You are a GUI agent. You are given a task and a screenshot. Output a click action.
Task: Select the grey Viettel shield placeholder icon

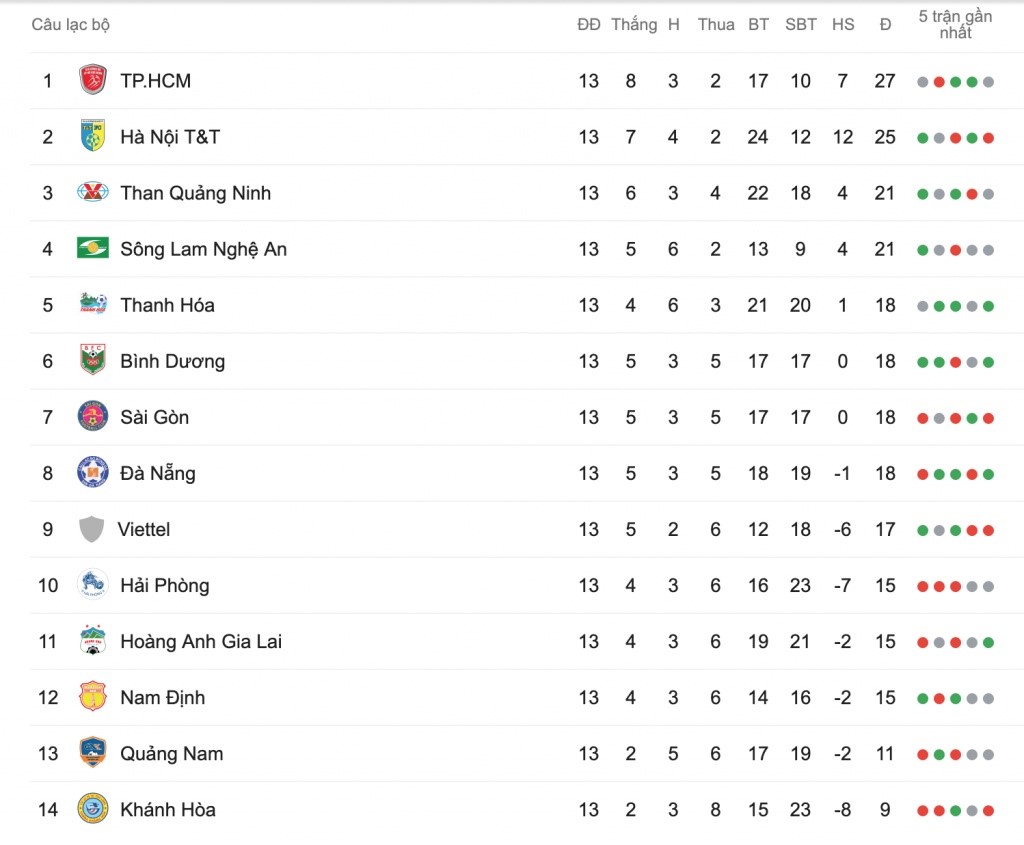91,529
